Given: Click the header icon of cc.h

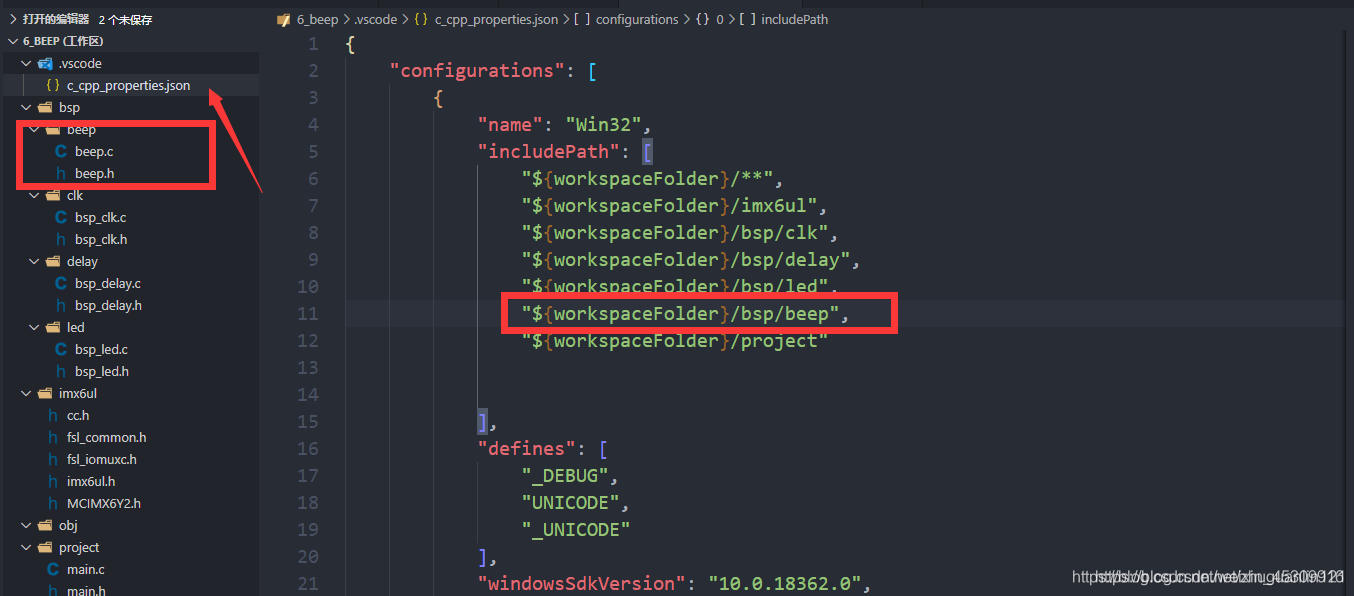Looking at the screenshot, I should [x=53, y=415].
